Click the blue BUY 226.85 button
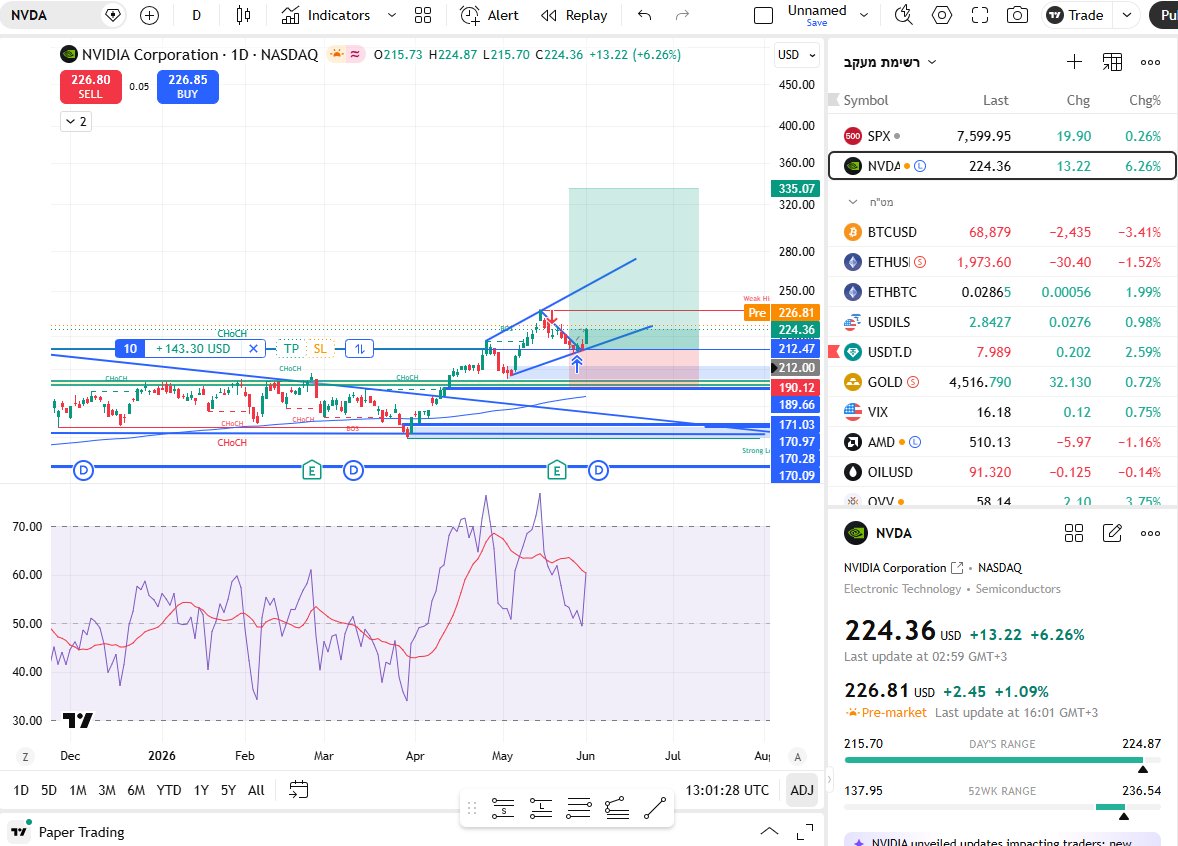The height and width of the screenshot is (846, 1178). [x=188, y=86]
